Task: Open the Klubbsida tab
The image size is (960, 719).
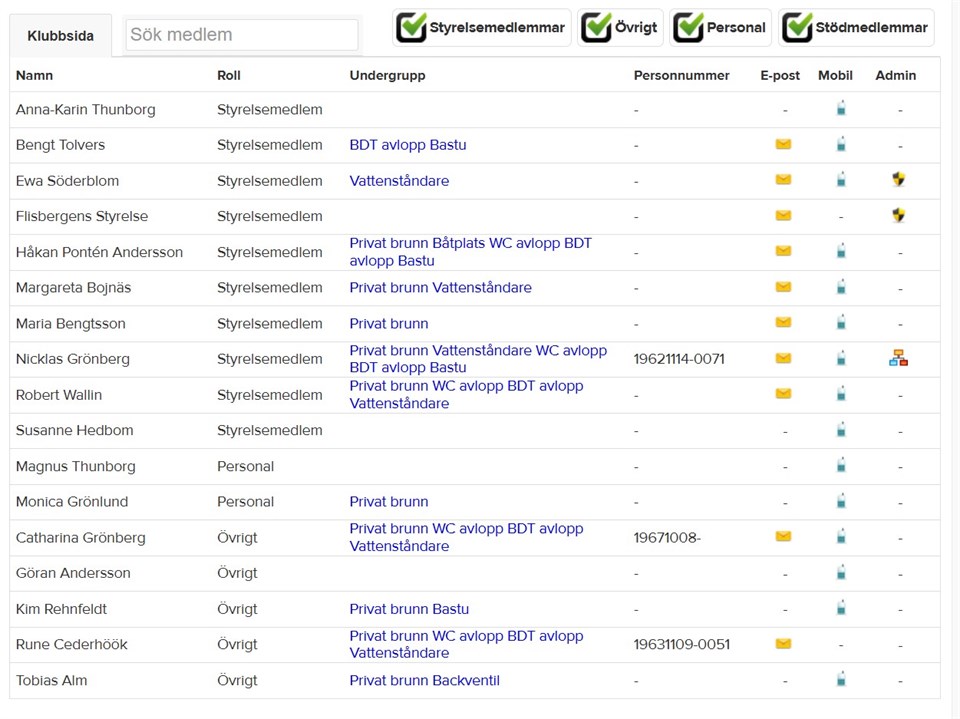Action: (x=61, y=36)
